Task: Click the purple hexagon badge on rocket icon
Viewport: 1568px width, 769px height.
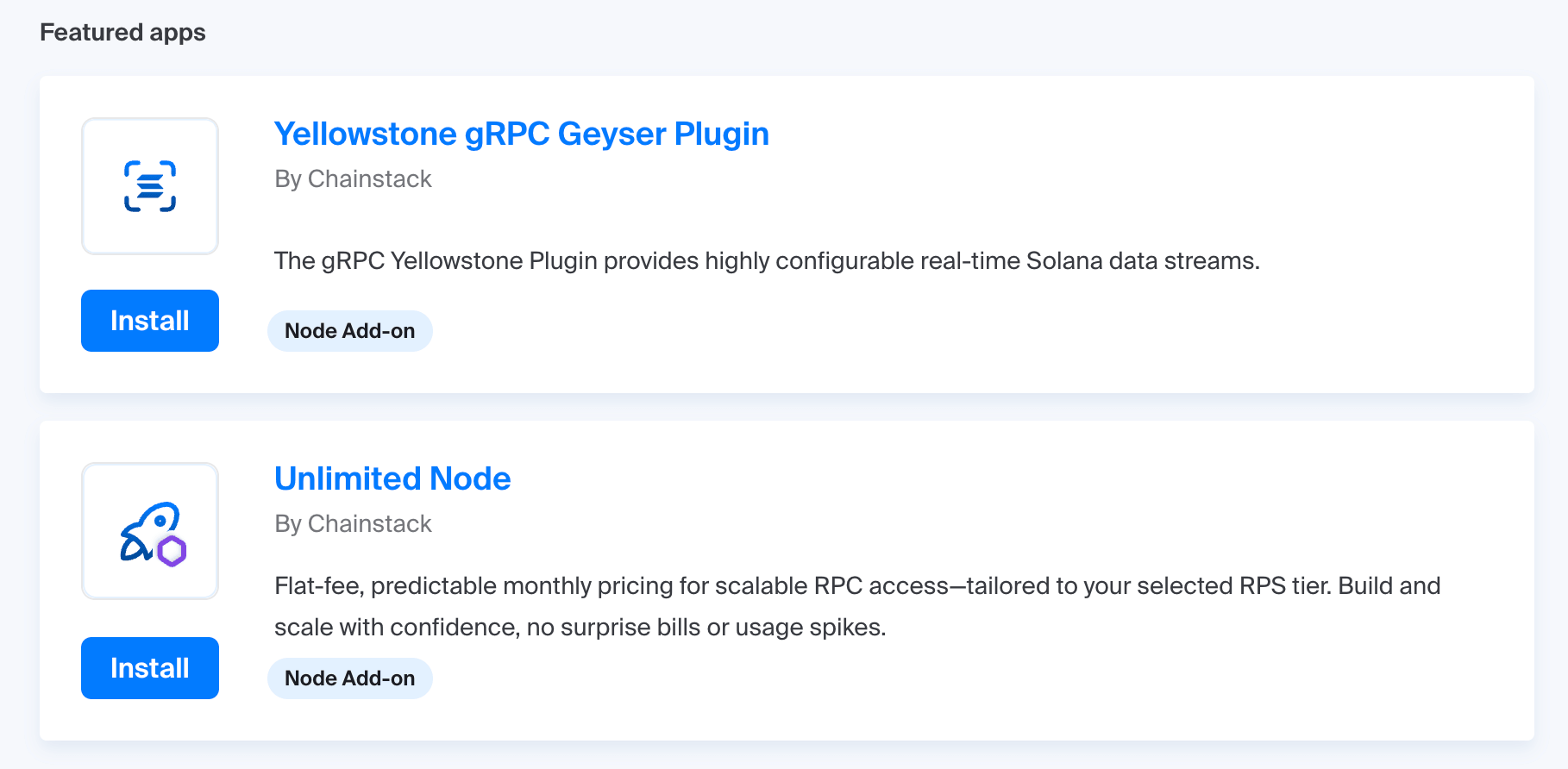Action: (172, 551)
